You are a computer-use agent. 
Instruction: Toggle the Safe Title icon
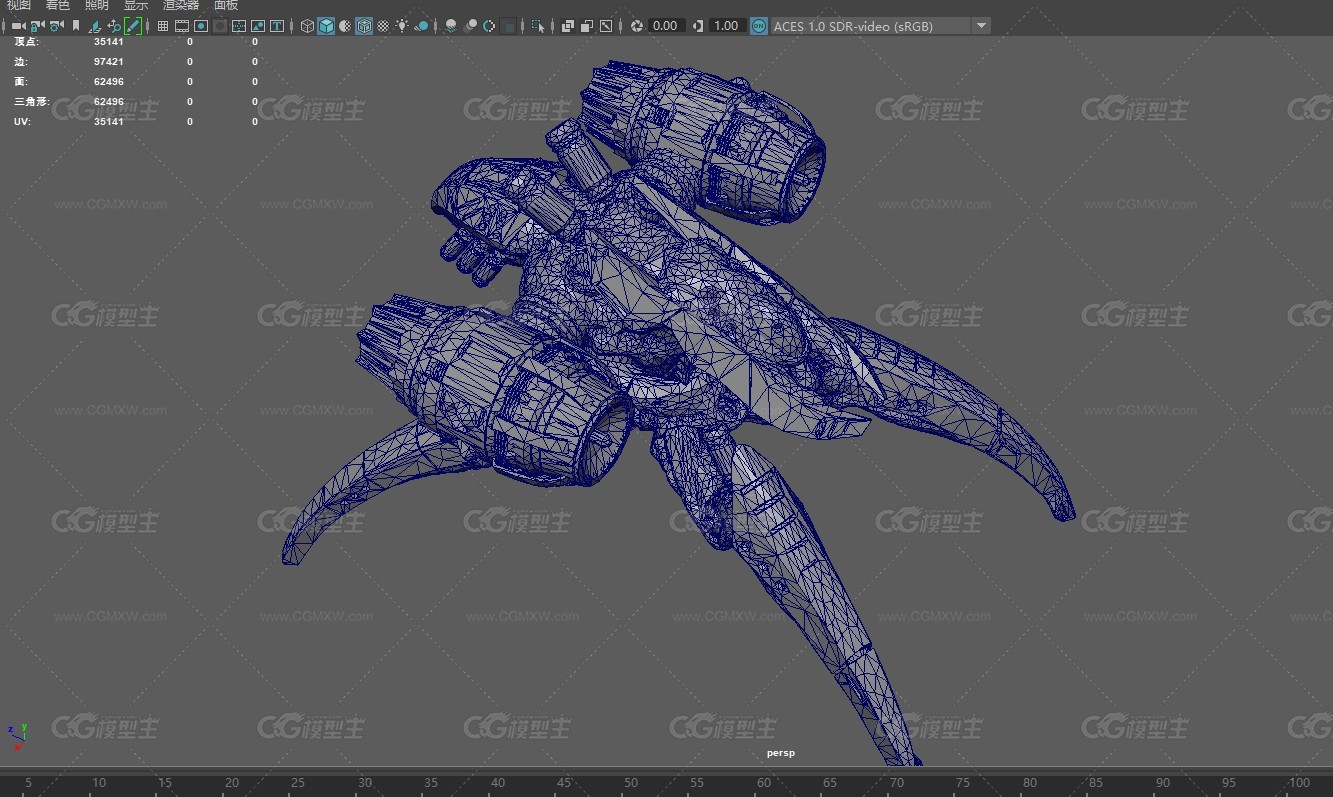click(277, 26)
